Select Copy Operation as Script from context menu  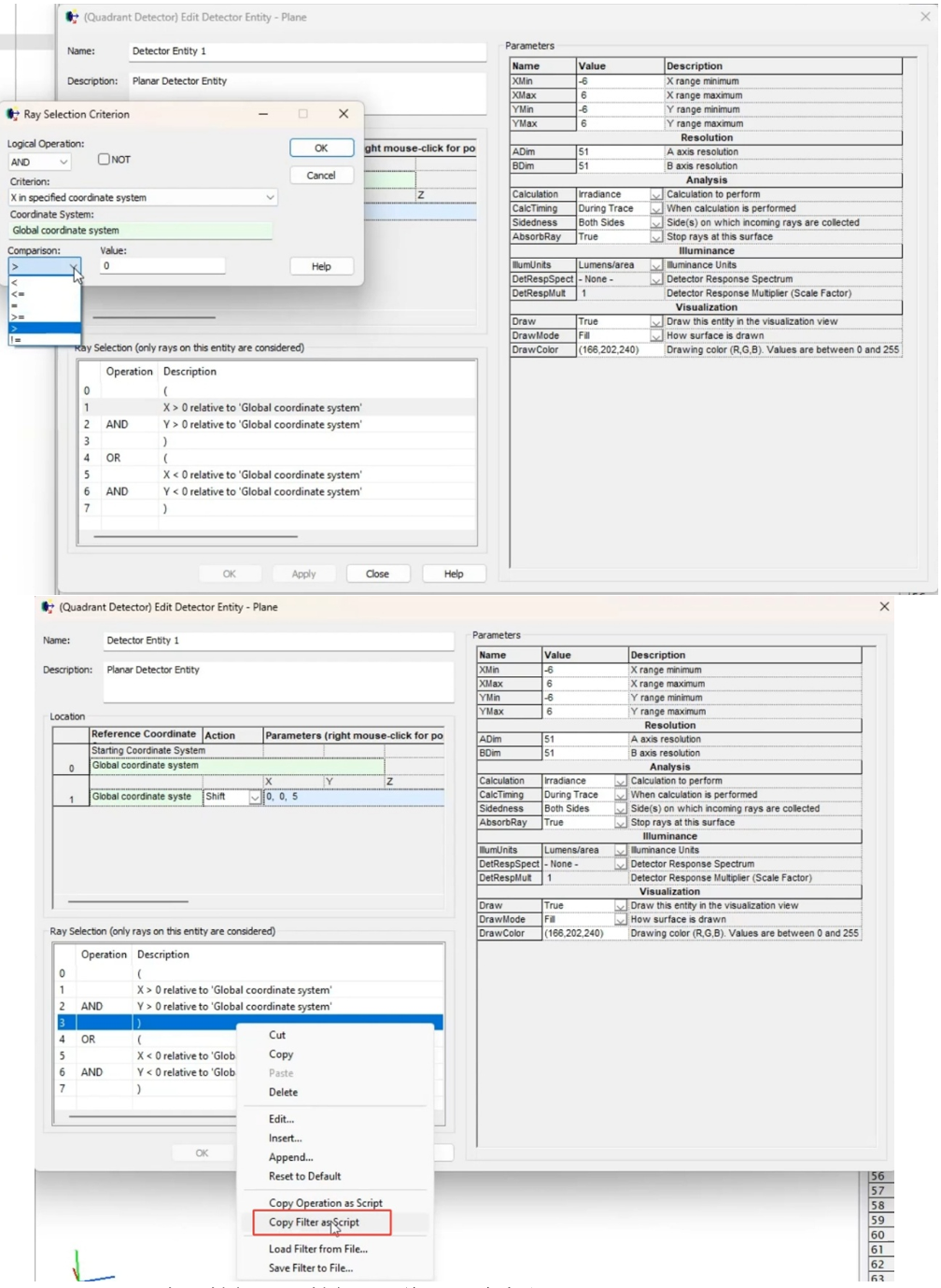tap(325, 1203)
